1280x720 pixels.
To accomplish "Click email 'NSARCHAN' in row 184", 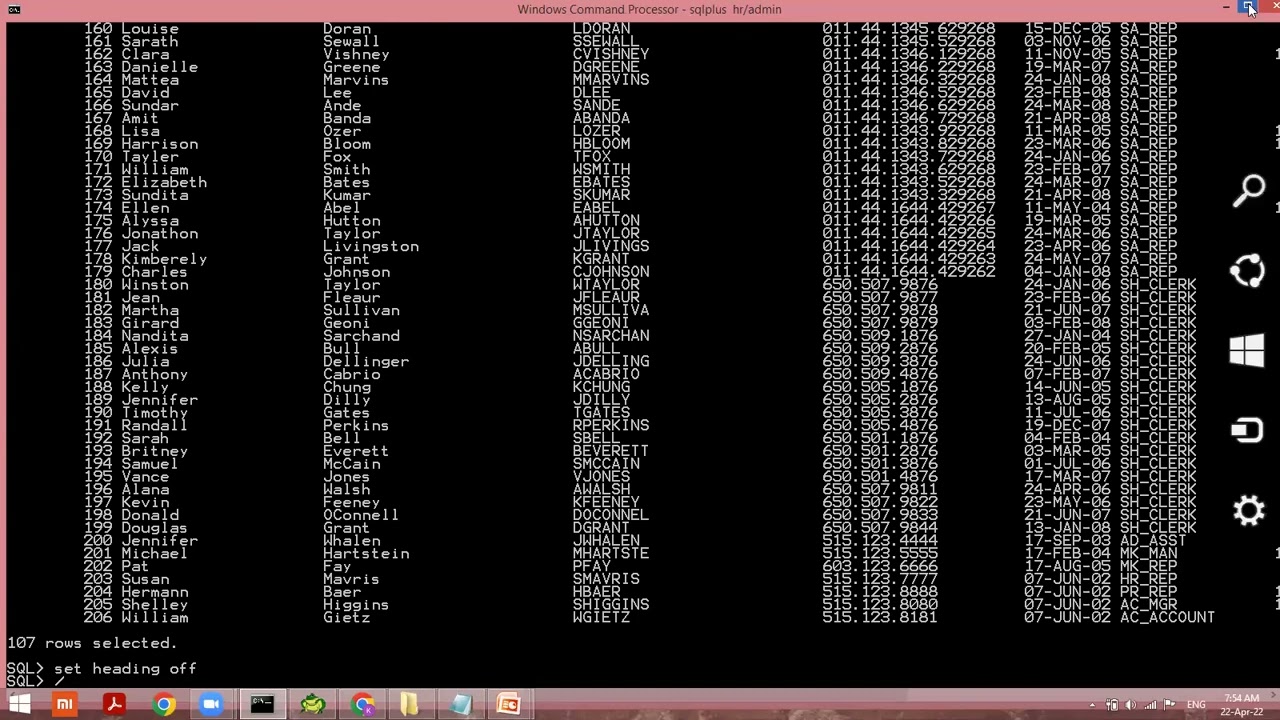I will pos(611,336).
